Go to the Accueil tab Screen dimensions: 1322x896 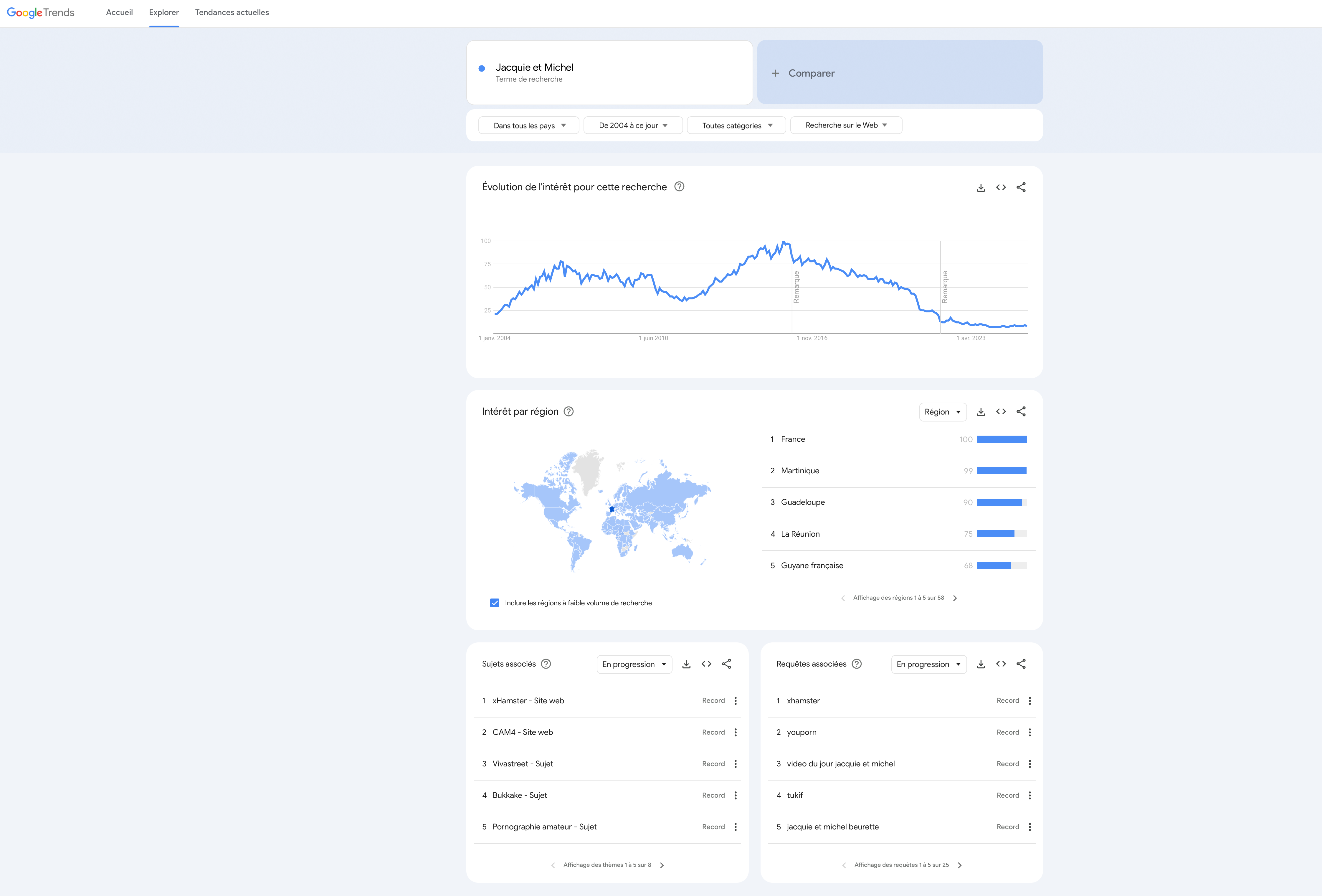[x=120, y=12]
